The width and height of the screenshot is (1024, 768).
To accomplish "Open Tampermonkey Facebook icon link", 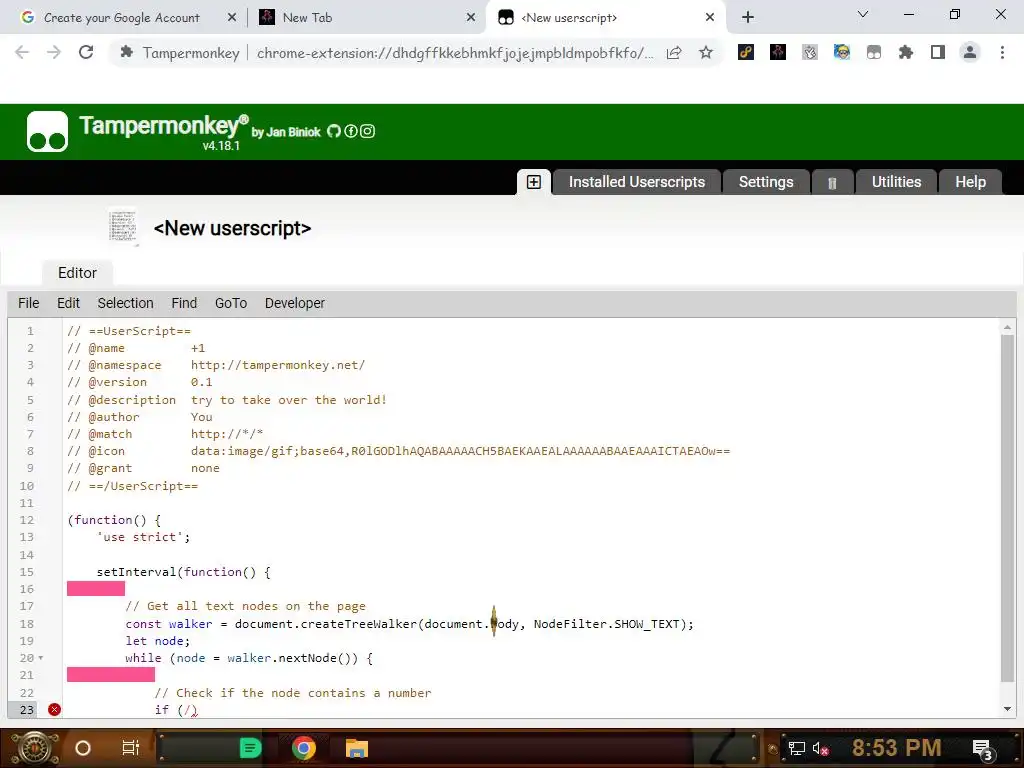I will (351, 131).
